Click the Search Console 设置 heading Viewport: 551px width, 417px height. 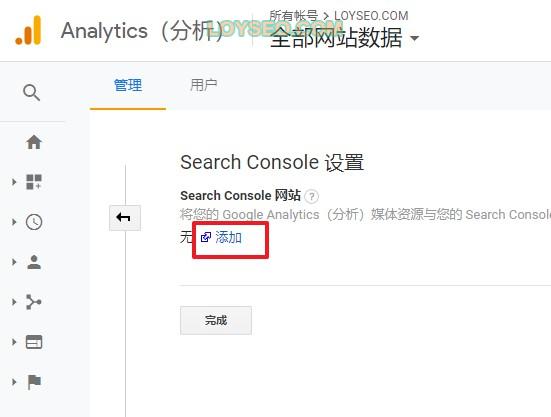coord(272,163)
